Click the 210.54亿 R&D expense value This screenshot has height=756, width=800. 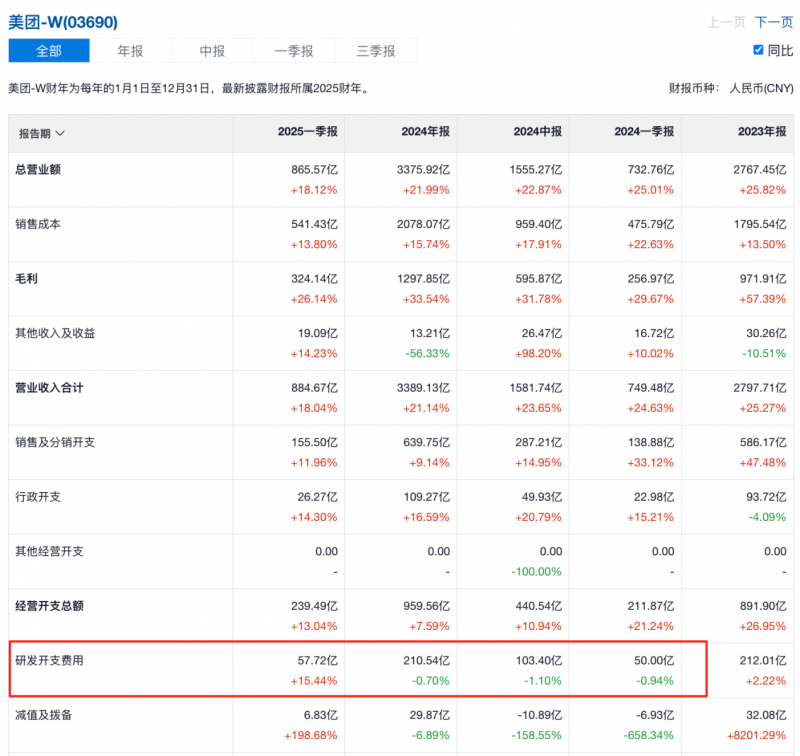pyautogui.click(x=427, y=661)
